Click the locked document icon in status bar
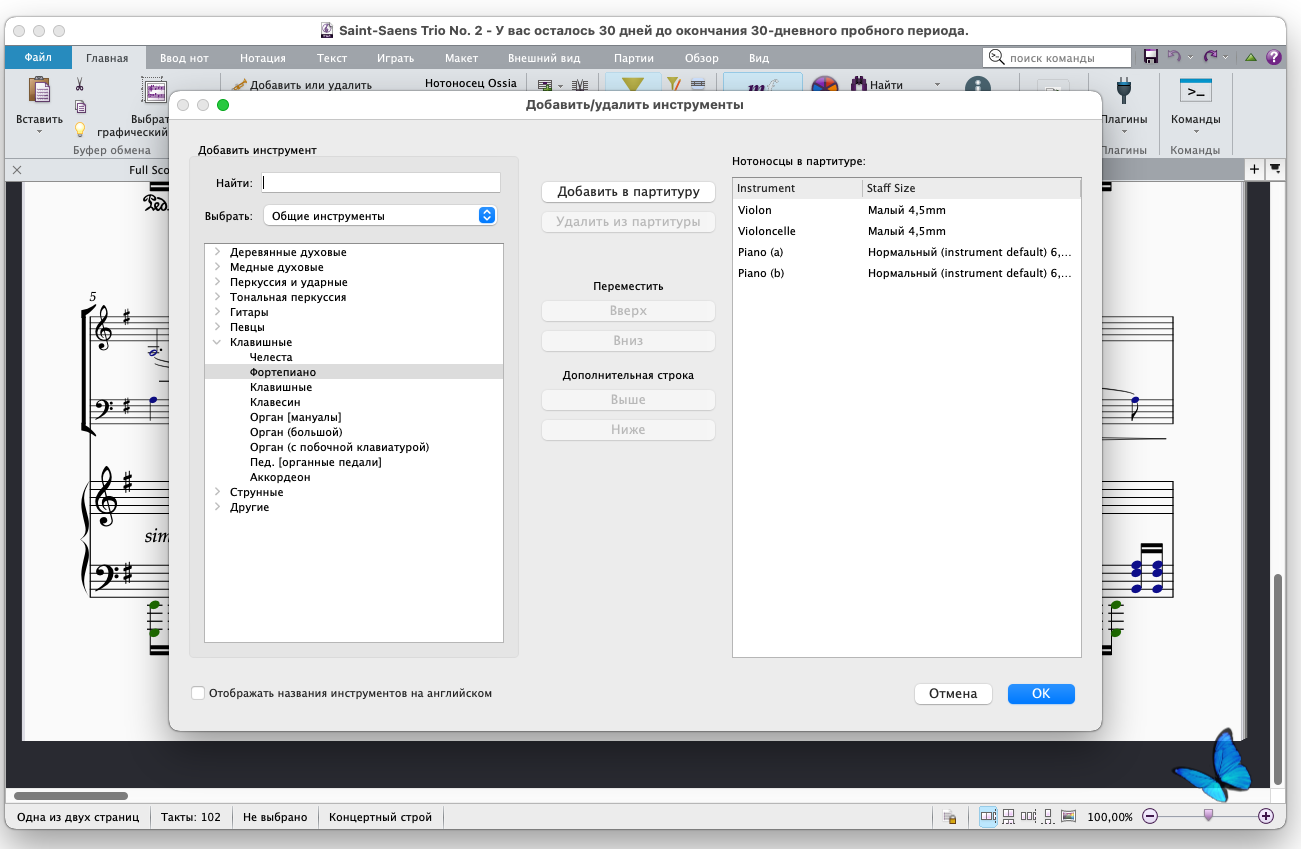The height and width of the screenshot is (849, 1301). point(949,817)
